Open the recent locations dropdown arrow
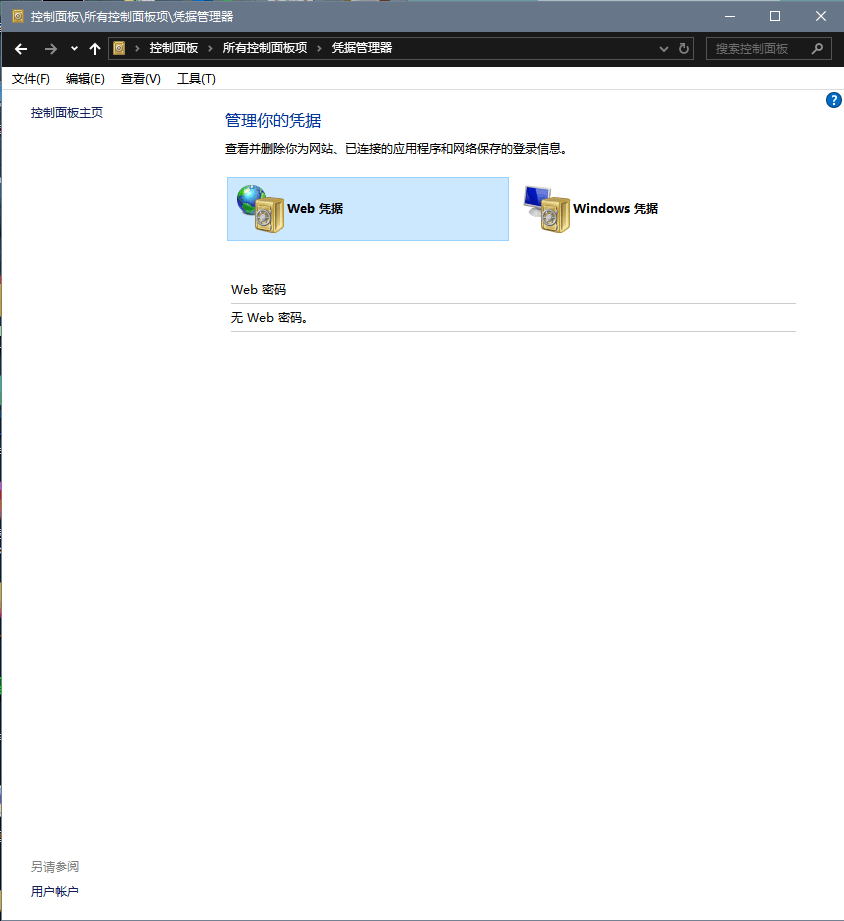The width and height of the screenshot is (844, 921). click(74, 49)
